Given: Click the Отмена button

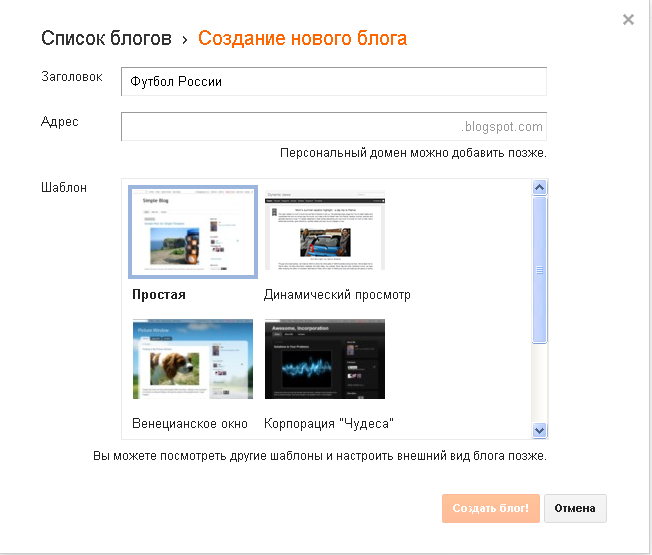Looking at the screenshot, I should [x=575, y=508].
